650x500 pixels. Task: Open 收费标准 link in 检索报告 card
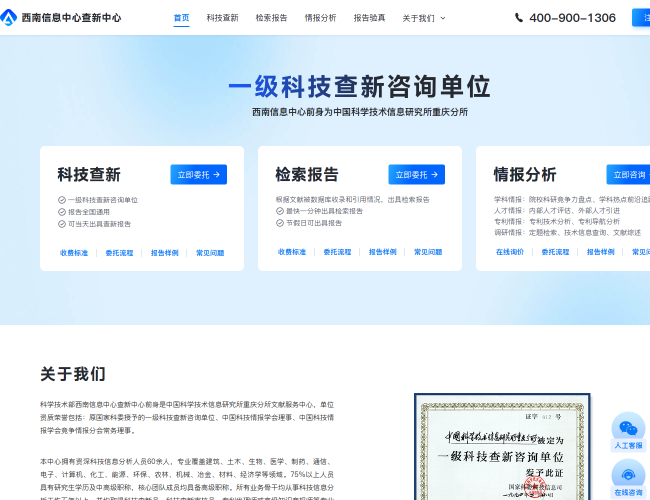[x=292, y=252]
